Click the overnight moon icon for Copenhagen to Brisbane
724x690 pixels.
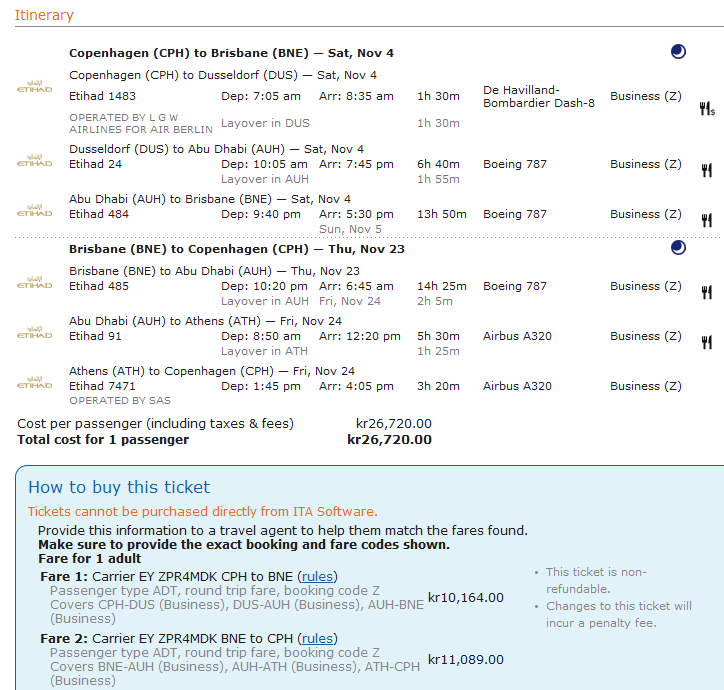678,52
